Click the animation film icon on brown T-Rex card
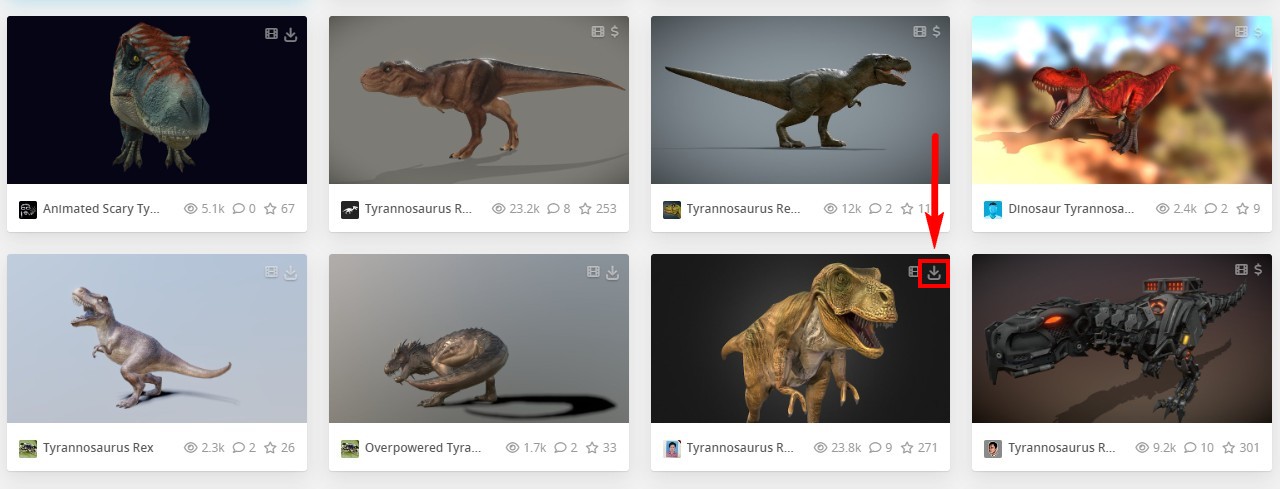 point(597,32)
